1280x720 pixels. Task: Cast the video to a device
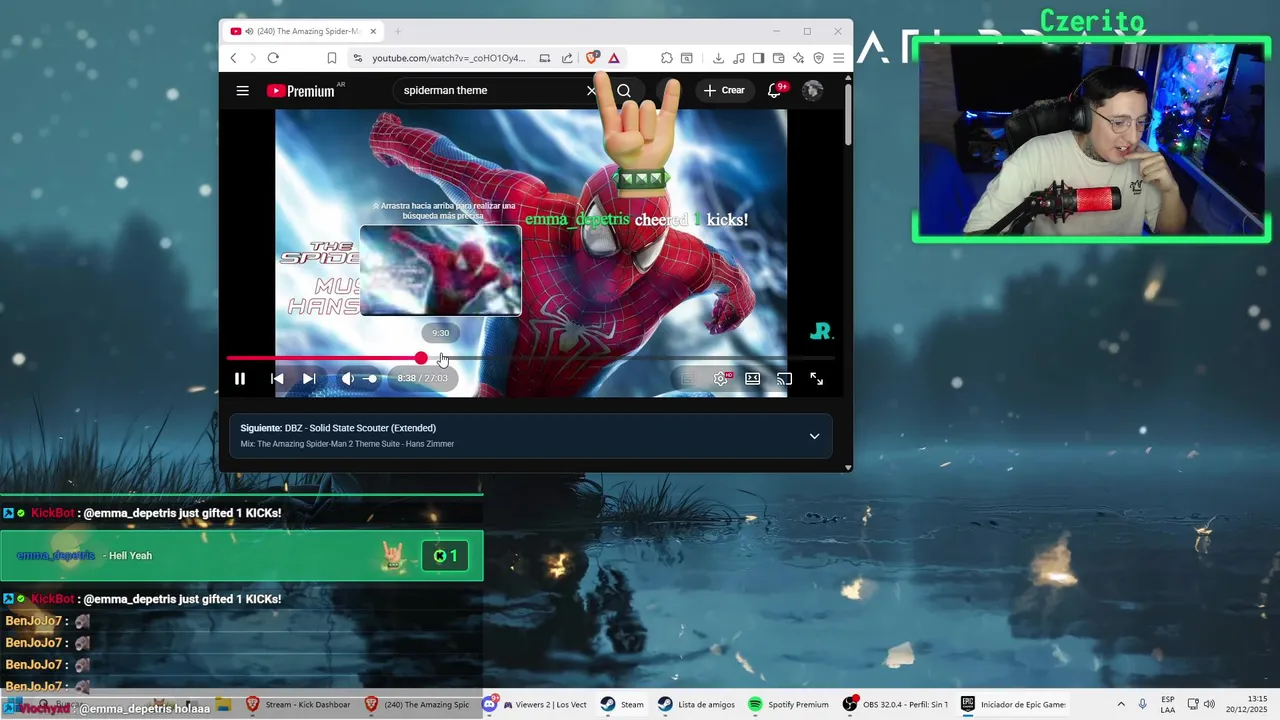tap(784, 379)
